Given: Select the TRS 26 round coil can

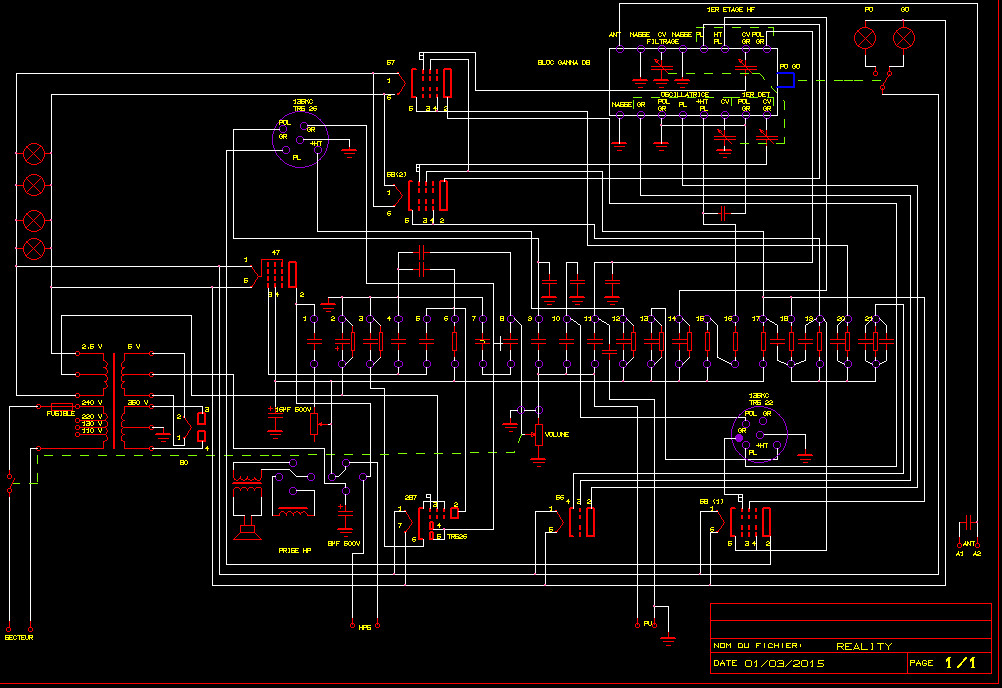Looking at the screenshot, I should pyautogui.click(x=300, y=140).
